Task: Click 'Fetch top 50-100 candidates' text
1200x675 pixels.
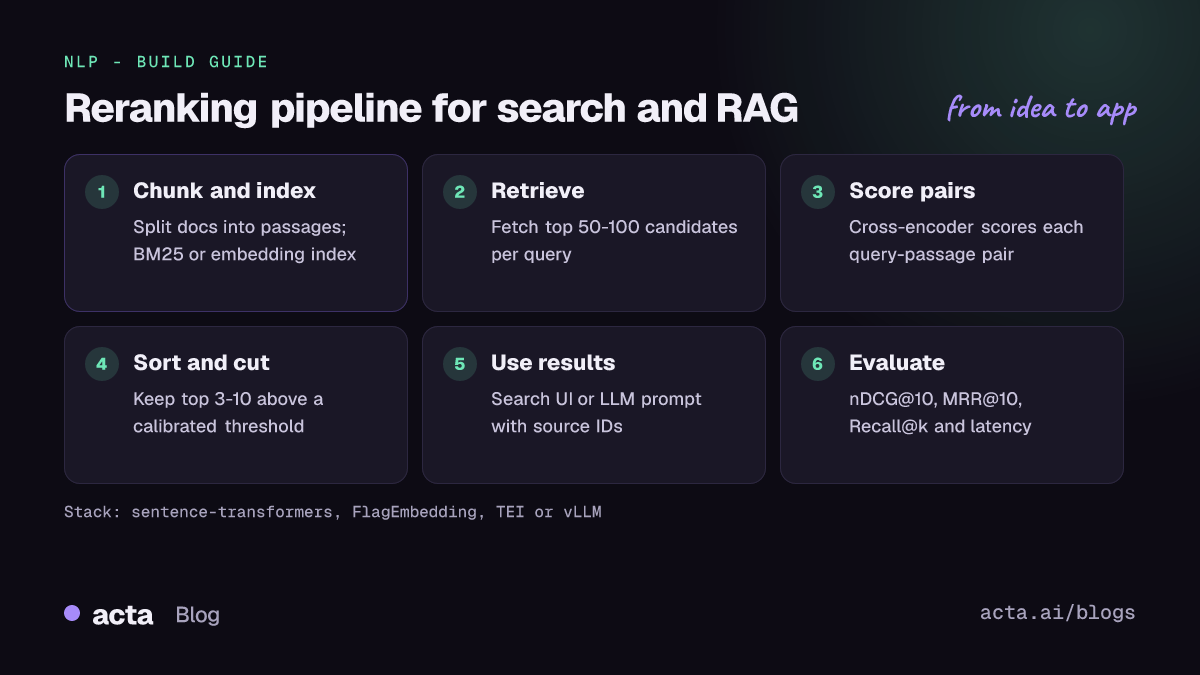Action: tap(614, 227)
